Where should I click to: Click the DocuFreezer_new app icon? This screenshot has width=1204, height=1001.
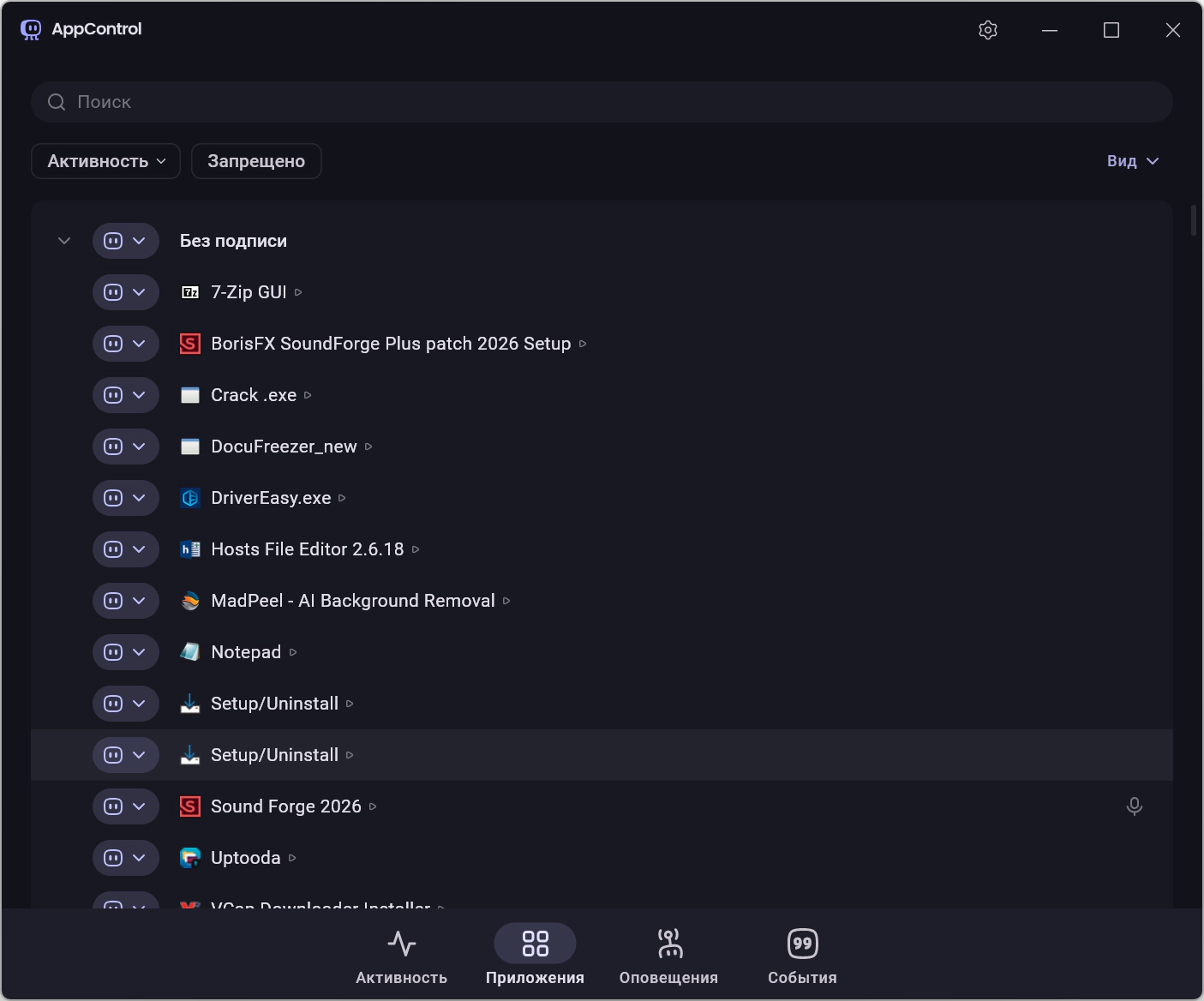pos(190,447)
